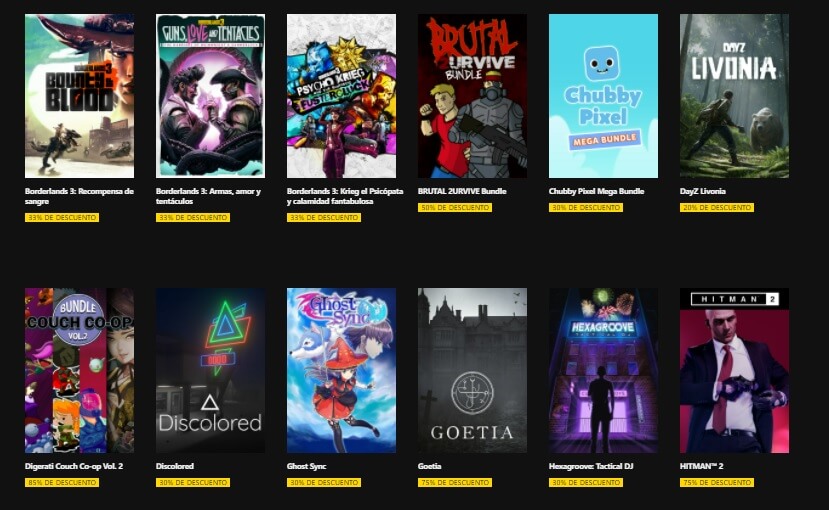Click the Chubby Pixel Mega Bundle cover

click(603, 96)
